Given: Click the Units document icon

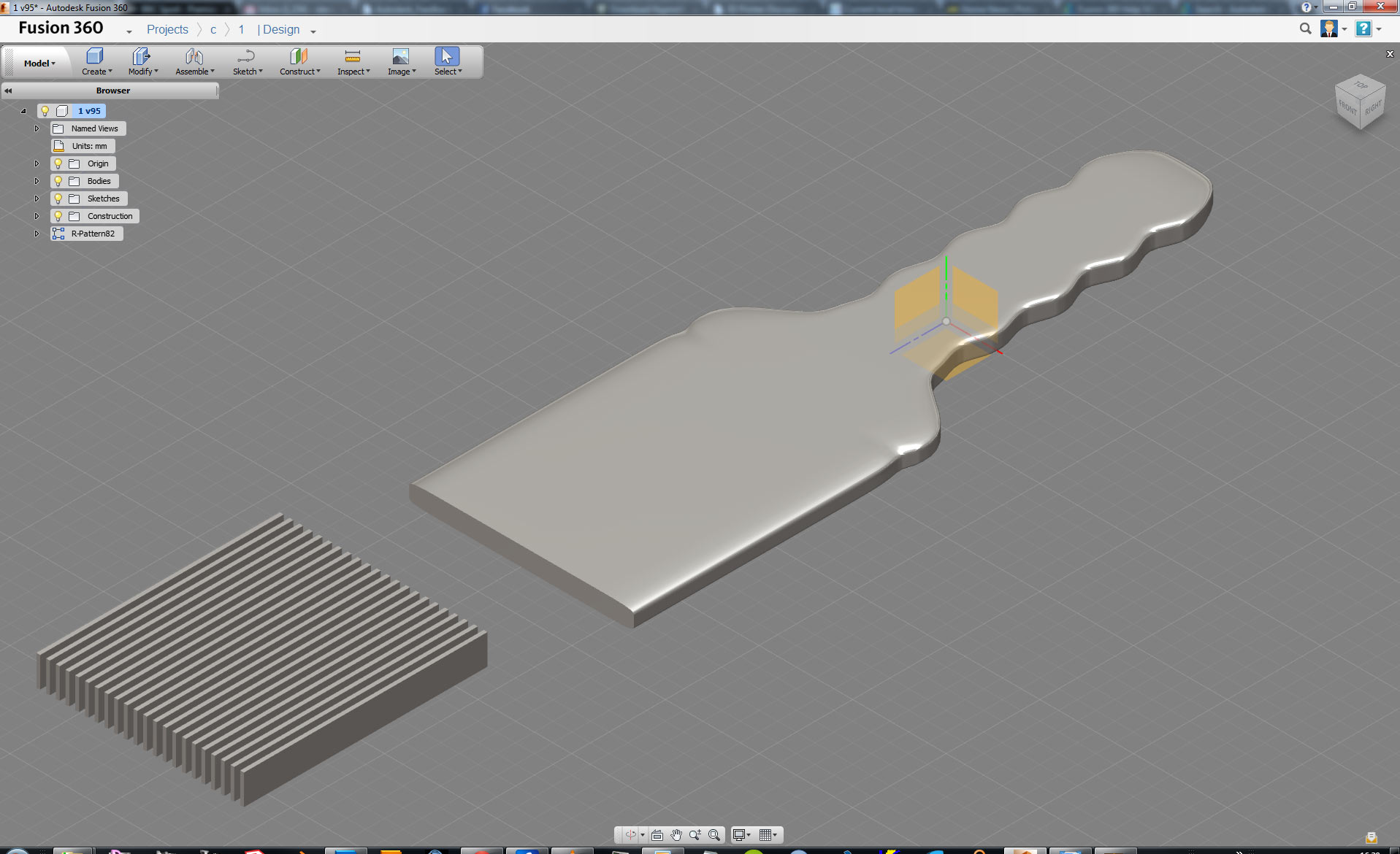Looking at the screenshot, I should 59,146.
